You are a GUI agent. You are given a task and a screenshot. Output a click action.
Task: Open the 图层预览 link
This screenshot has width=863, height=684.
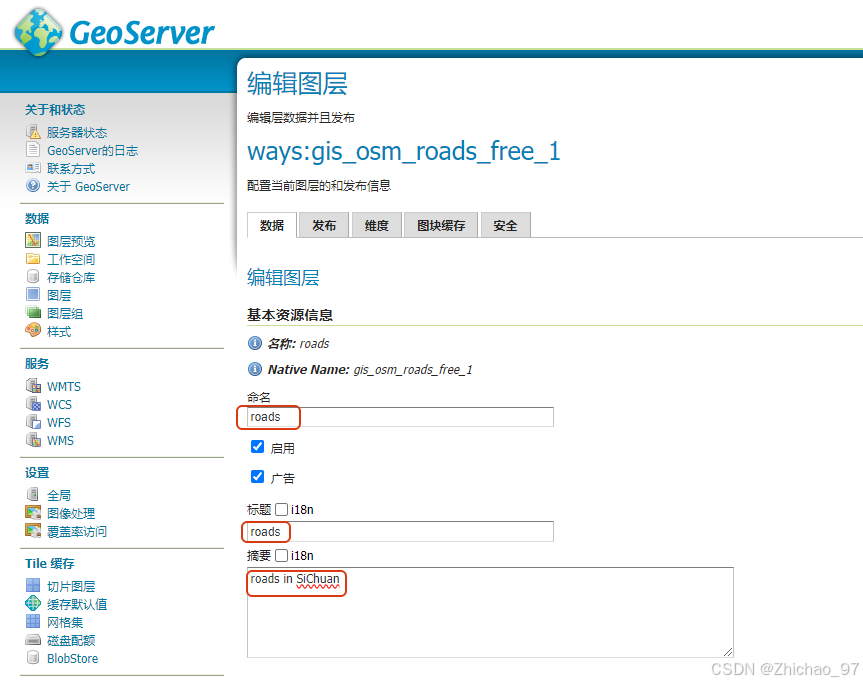click(71, 242)
